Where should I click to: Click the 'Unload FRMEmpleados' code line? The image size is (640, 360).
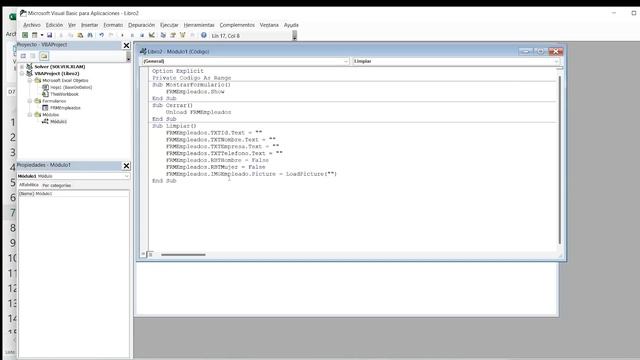198,112
